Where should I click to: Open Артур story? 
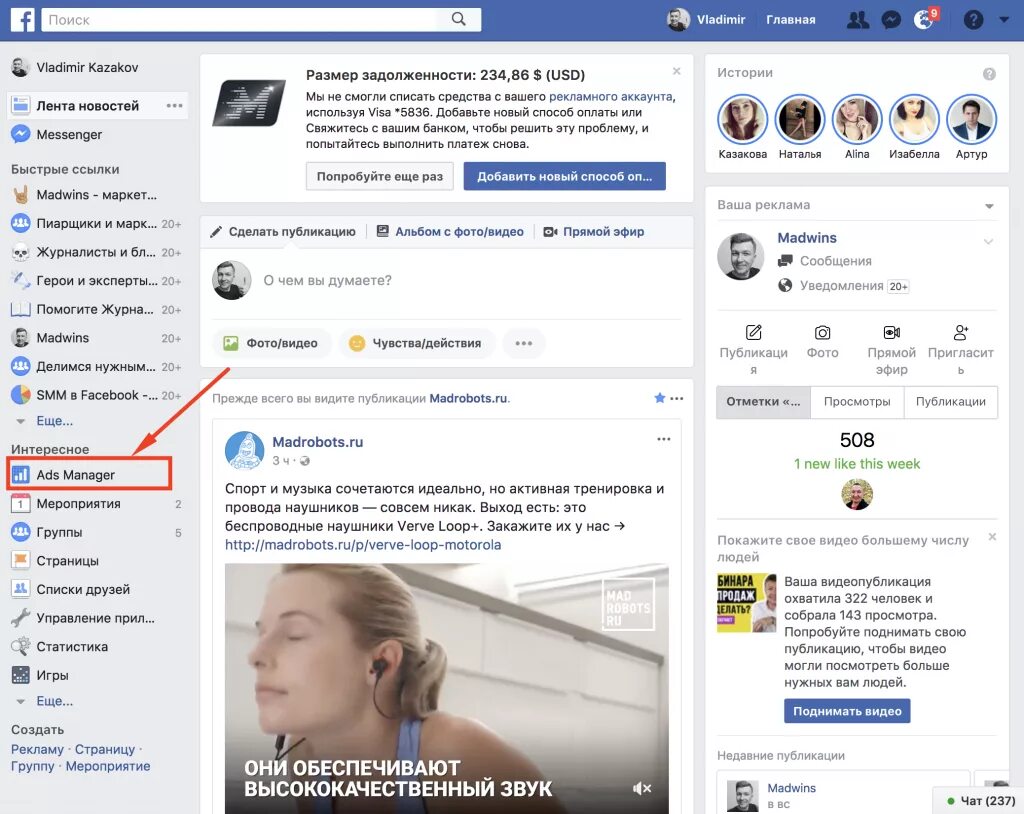pyautogui.click(x=971, y=127)
